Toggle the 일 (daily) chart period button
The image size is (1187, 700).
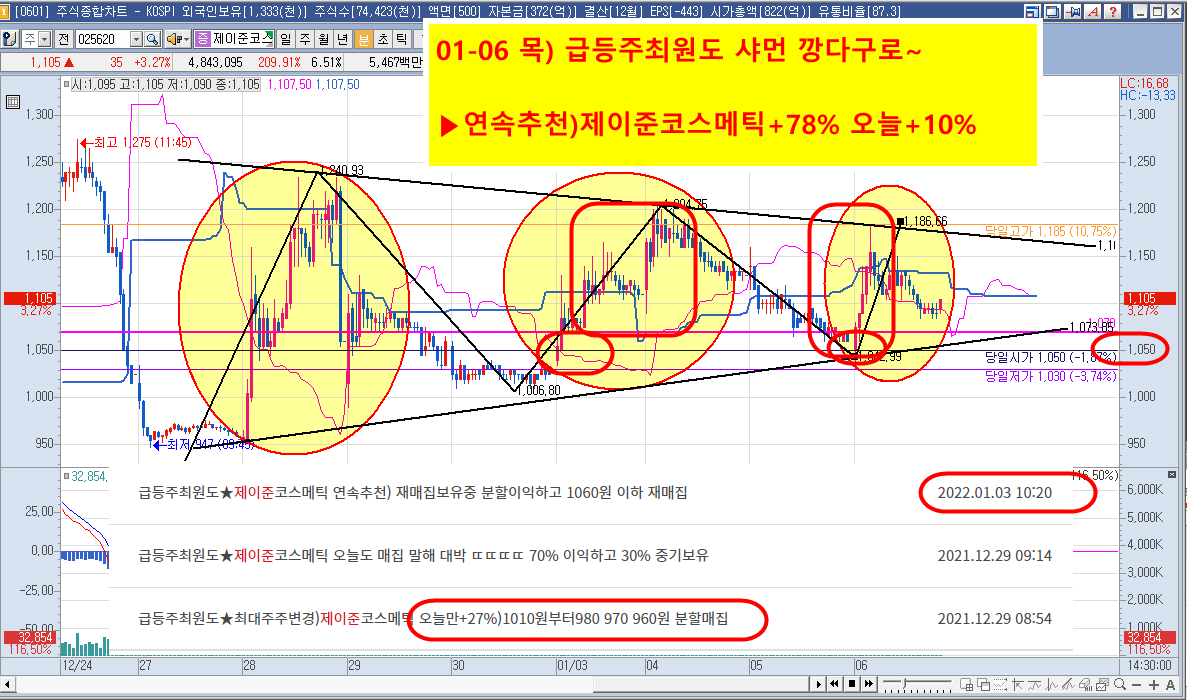pyautogui.click(x=286, y=39)
